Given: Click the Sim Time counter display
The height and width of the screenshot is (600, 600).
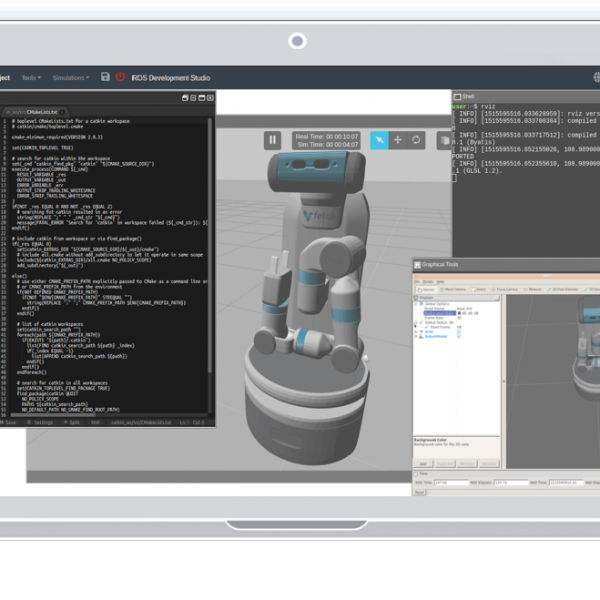Looking at the screenshot, I should point(328,145).
